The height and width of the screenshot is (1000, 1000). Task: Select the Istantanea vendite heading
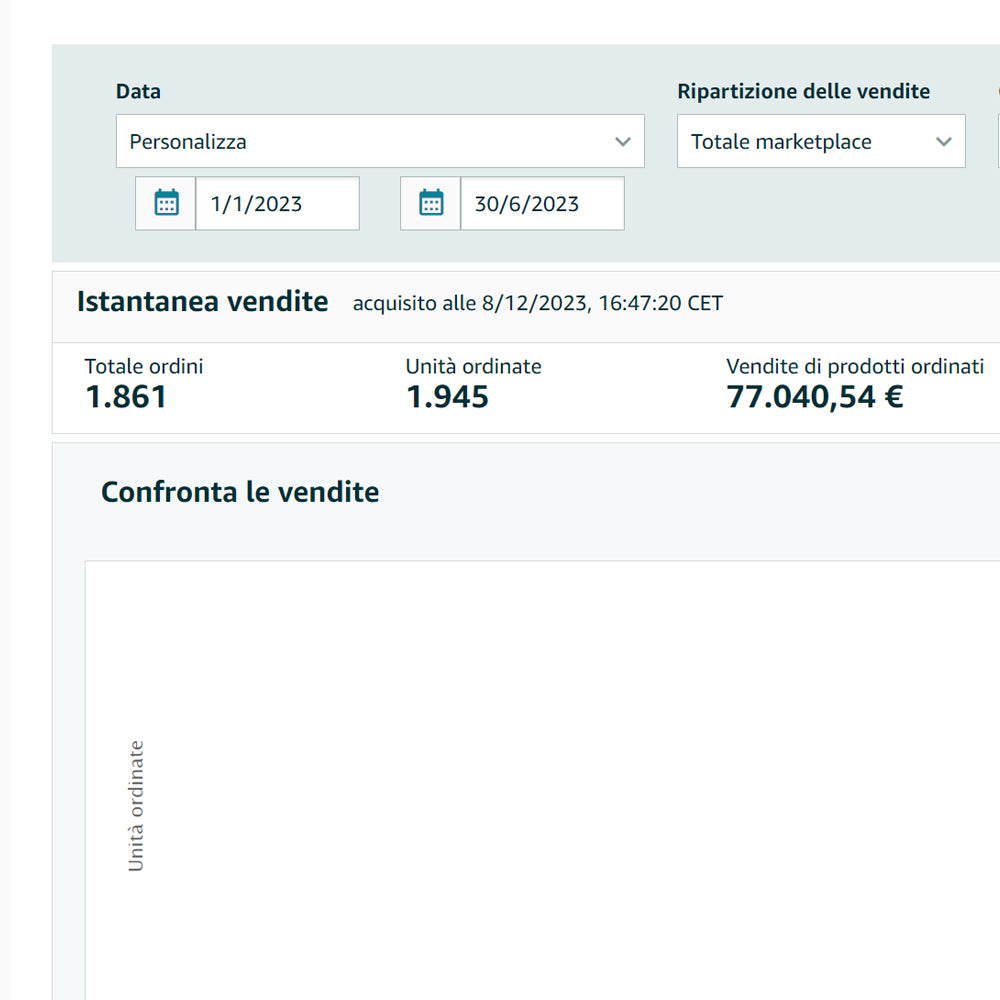(x=202, y=301)
